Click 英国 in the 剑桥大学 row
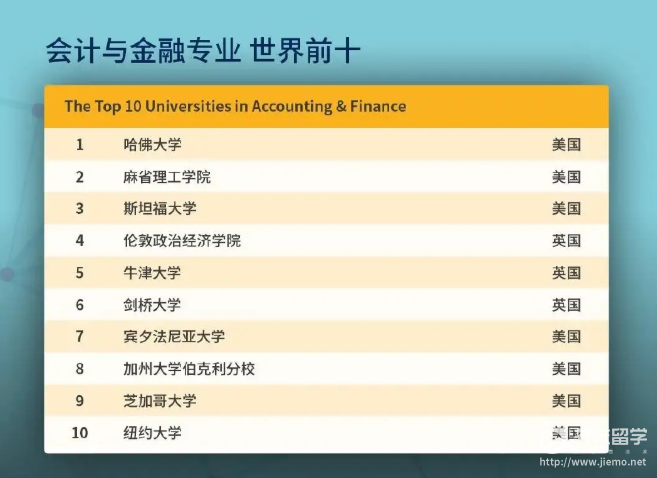Screen dimensions: 657x478 [566, 305]
